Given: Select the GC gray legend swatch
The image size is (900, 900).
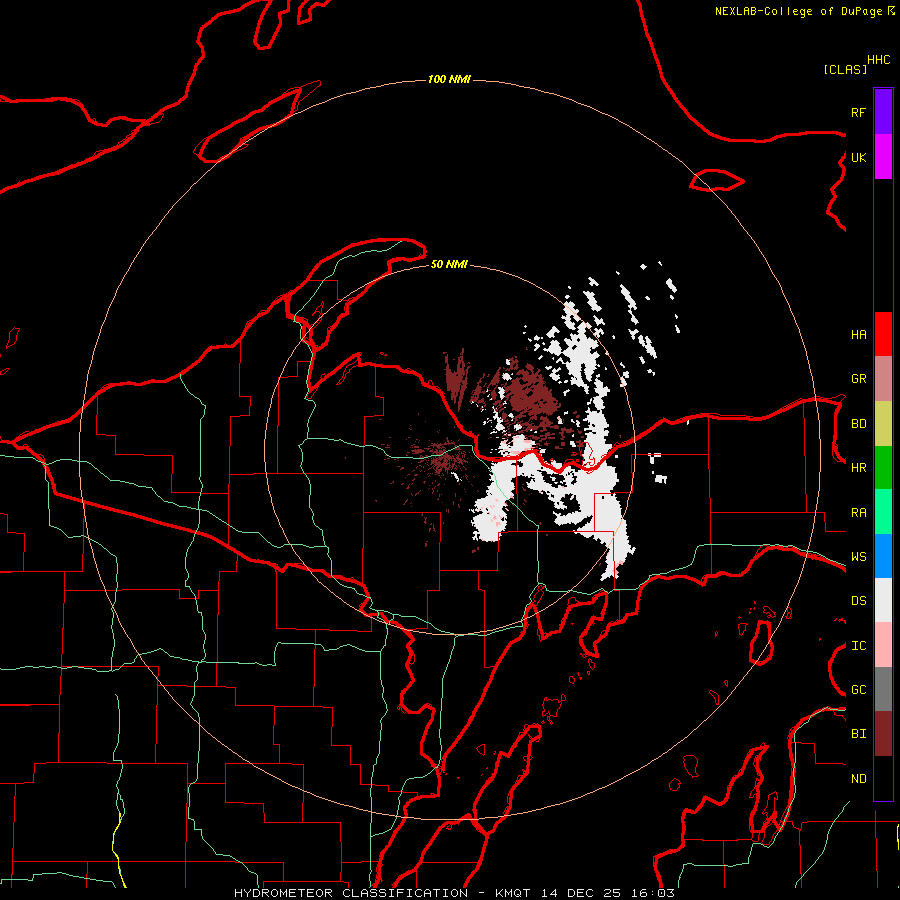Looking at the screenshot, I should click(x=883, y=689).
